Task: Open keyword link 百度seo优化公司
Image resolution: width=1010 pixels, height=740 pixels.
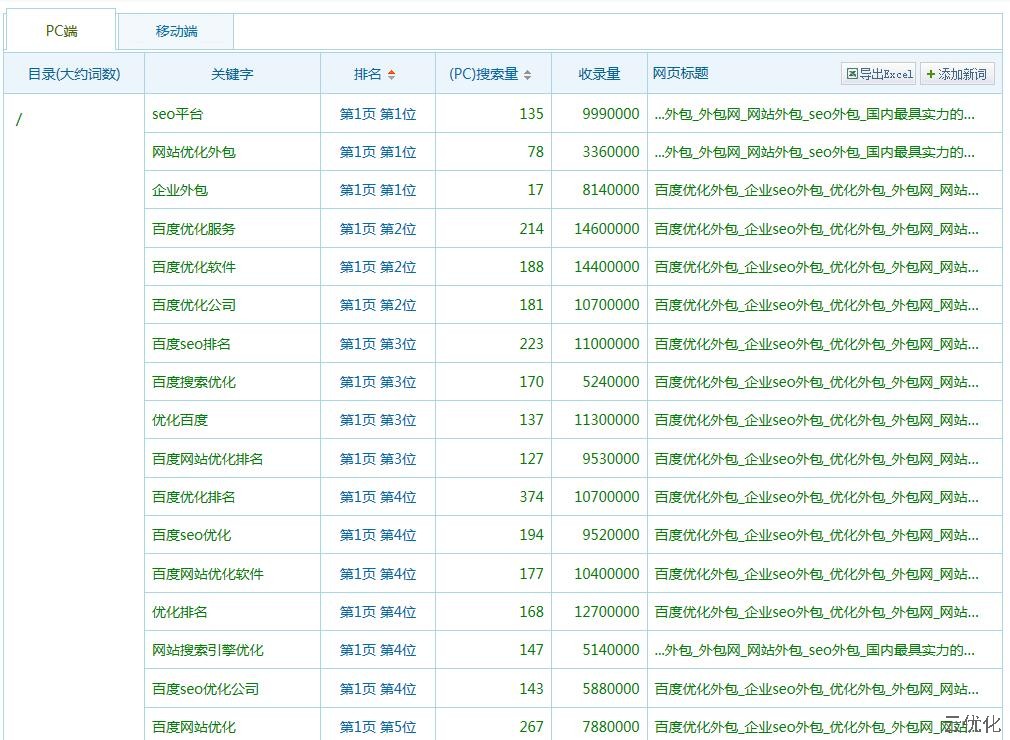Action: [205, 688]
